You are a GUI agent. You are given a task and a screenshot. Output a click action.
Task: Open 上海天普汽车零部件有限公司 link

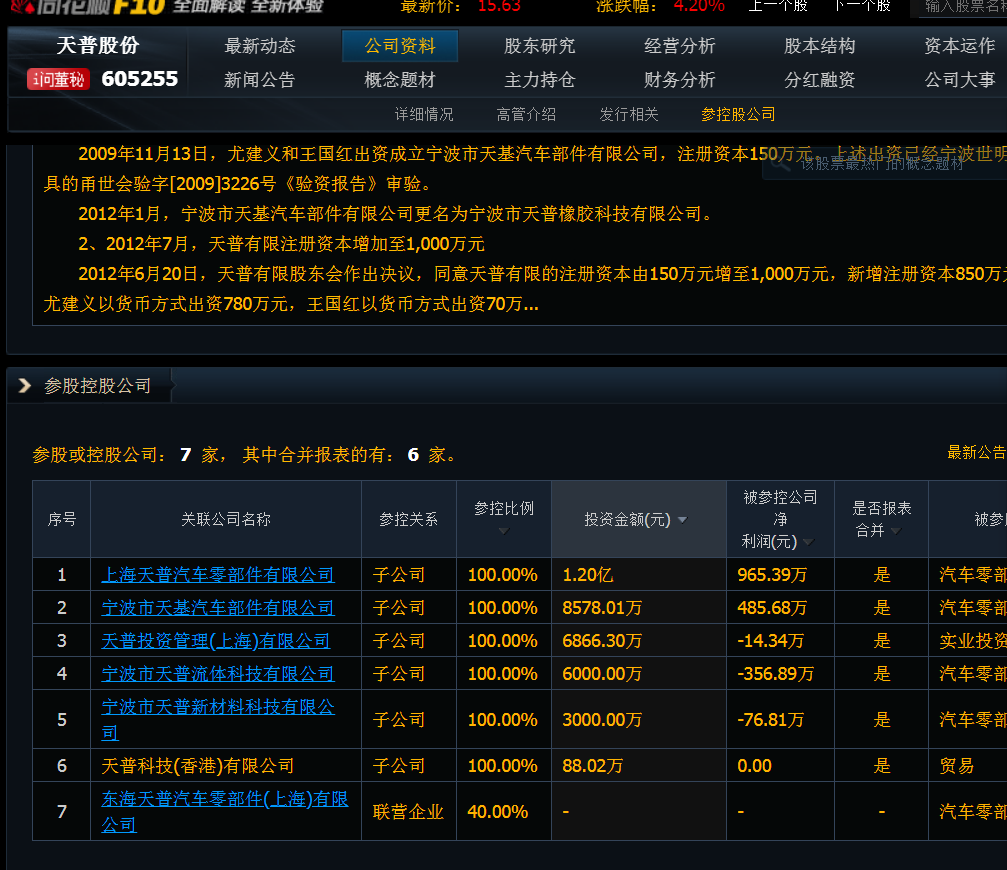pyautogui.click(x=218, y=575)
